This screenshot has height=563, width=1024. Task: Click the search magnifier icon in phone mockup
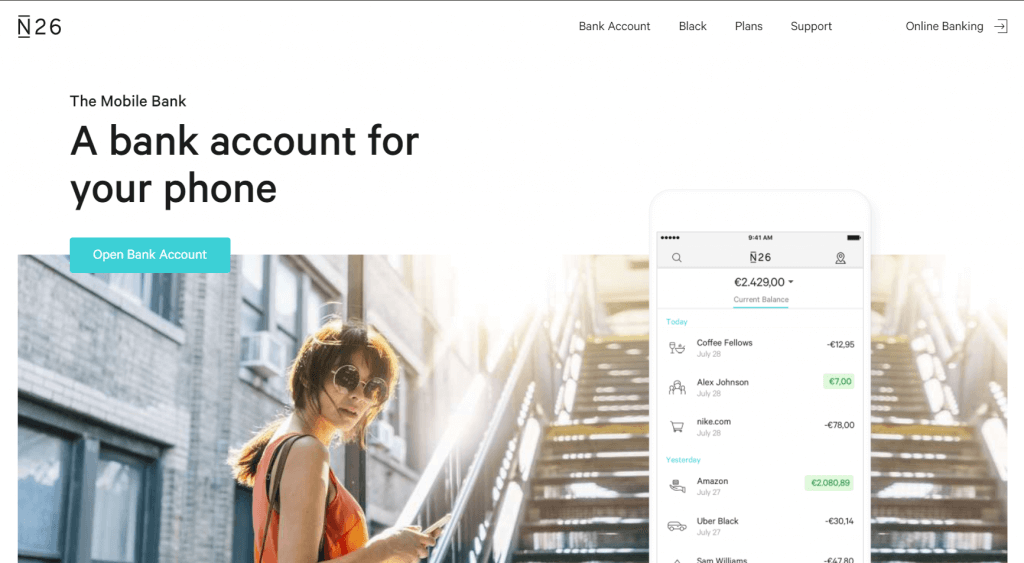(677, 257)
